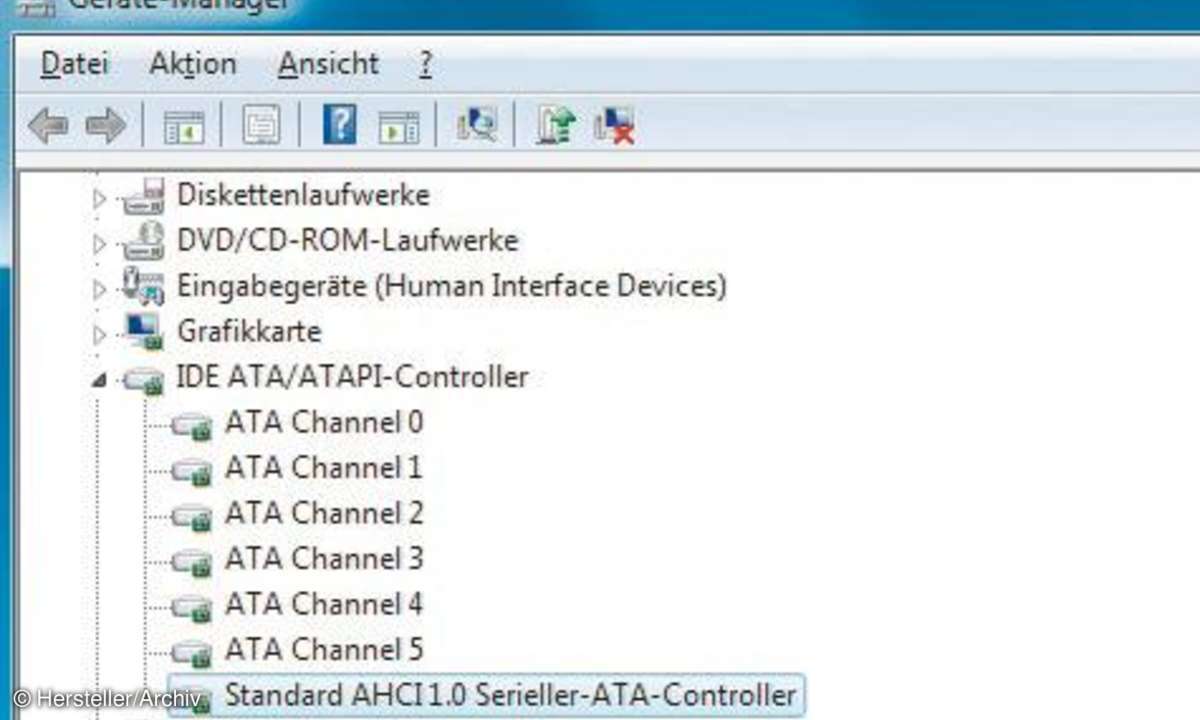The image size is (1200, 720).
Task: Select the IDE ATA/ATAPI-Controller category icon
Action: [x=144, y=380]
